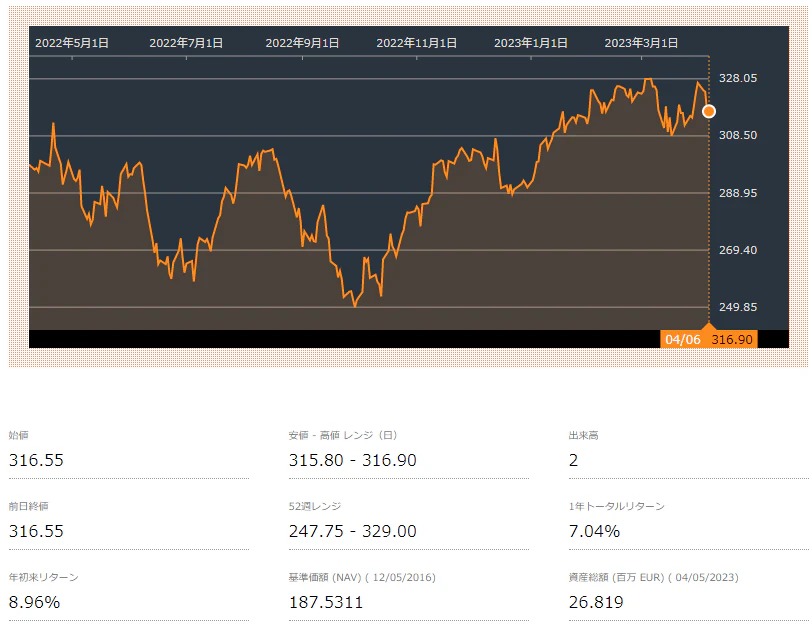Screen dimensions: 812x630
Task: Click the 52週レンジ value 247.75 - 329.00
Action: point(352,531)
